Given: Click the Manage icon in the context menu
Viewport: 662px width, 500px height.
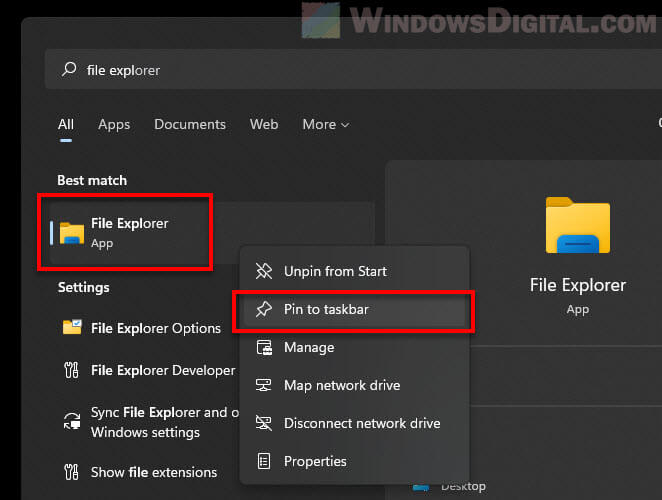Looking at the screenshot, I should tap(264, 347).
